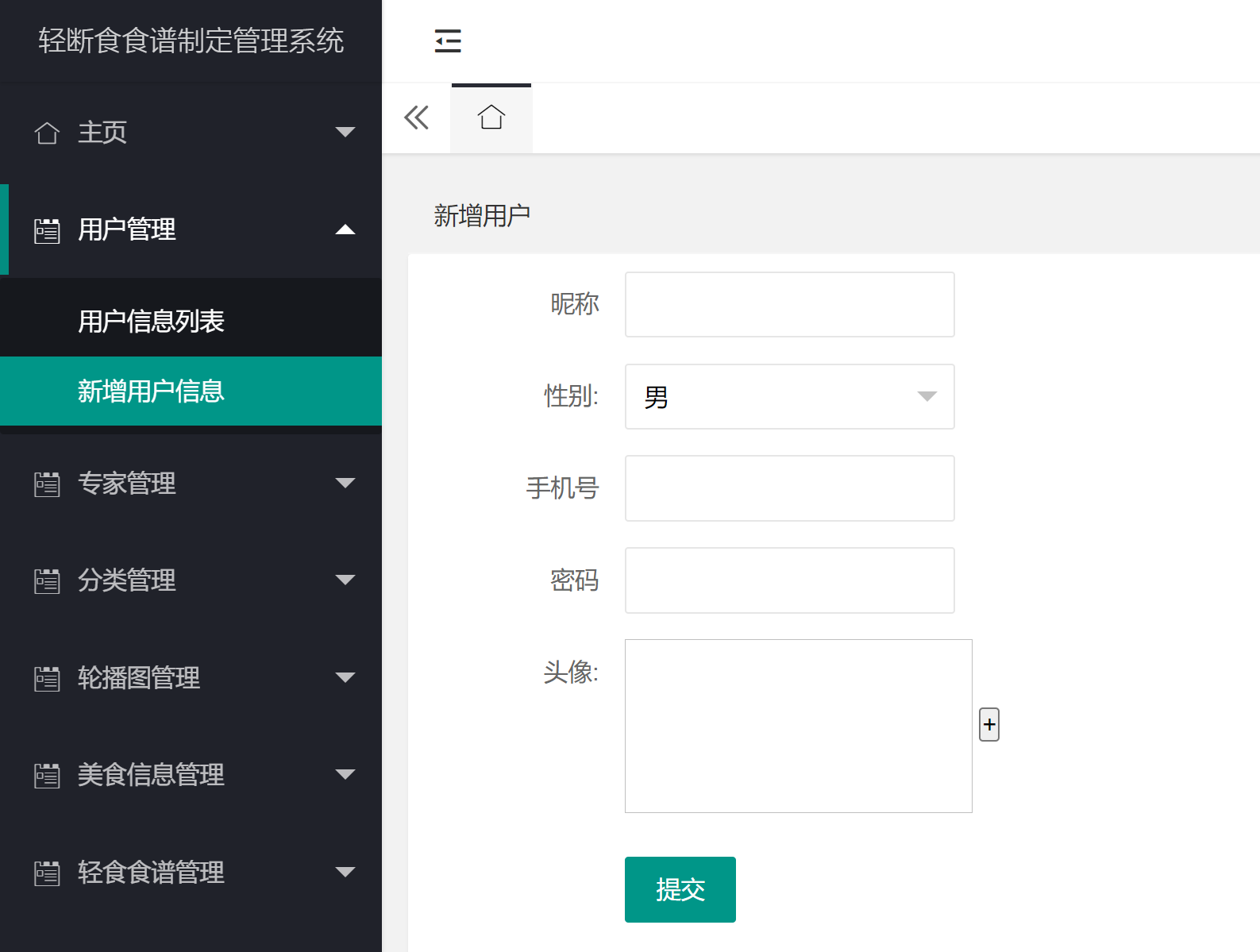Screen dimensions: 1260x952
Task: Open the 美食信息管理 menu label
Action: coord(151,774)
